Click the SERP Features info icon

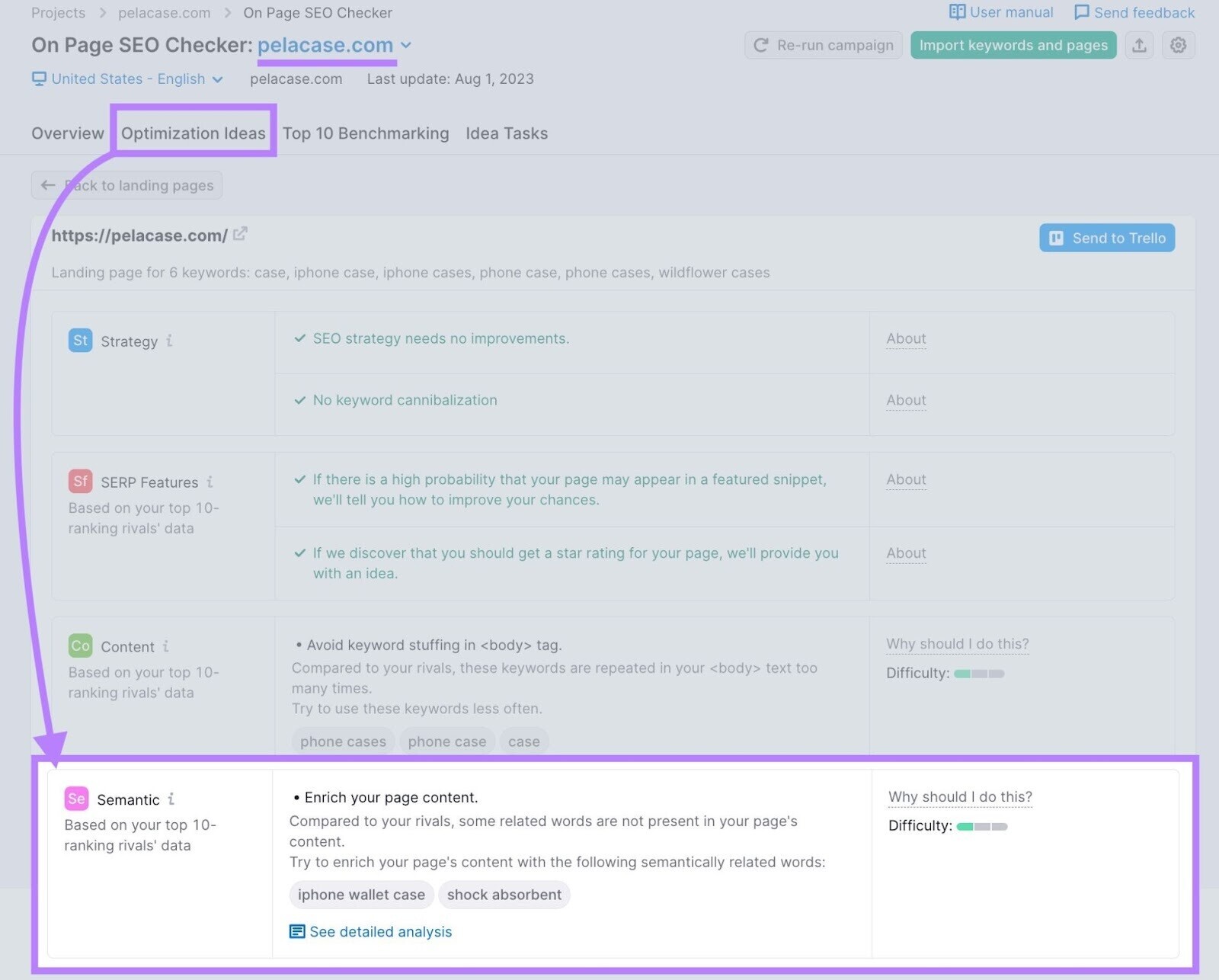pyautogui.click(x=210, y=482)
